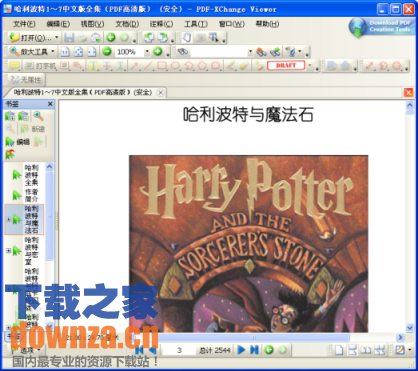Open the 编辑(E) menu

coord(58,24)
